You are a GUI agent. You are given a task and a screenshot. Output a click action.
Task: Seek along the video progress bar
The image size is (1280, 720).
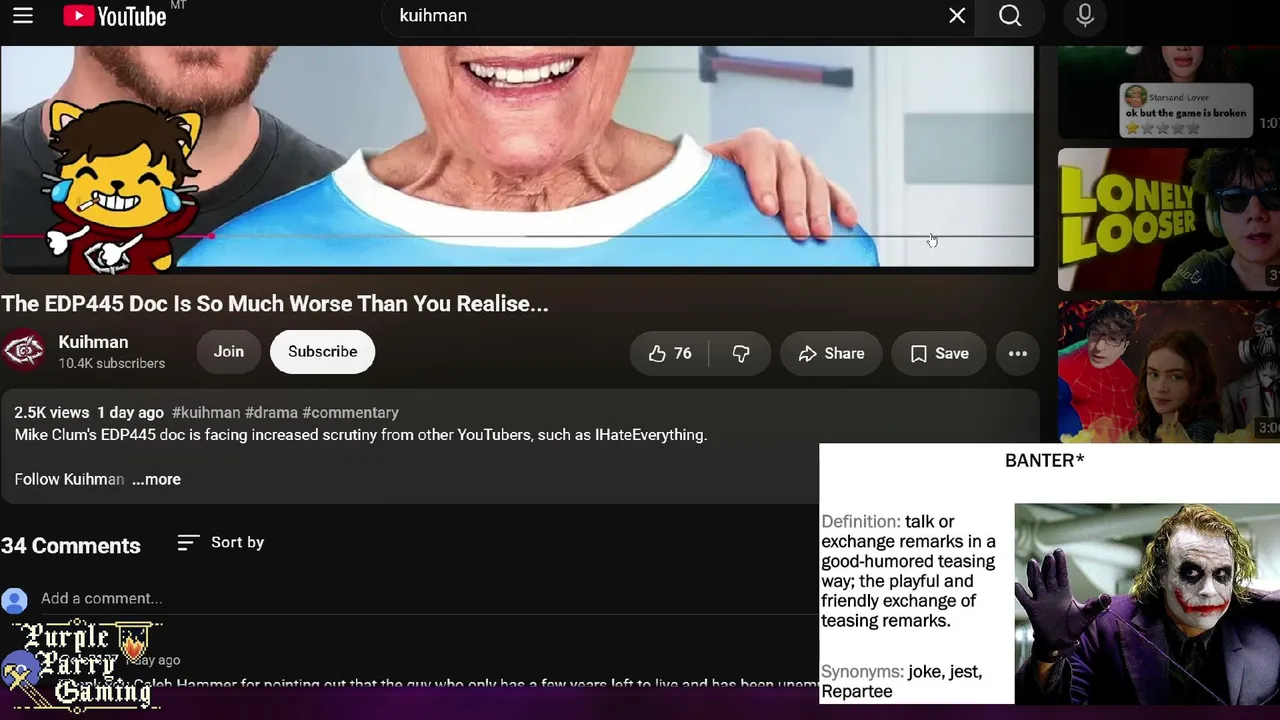click(517, 237)
